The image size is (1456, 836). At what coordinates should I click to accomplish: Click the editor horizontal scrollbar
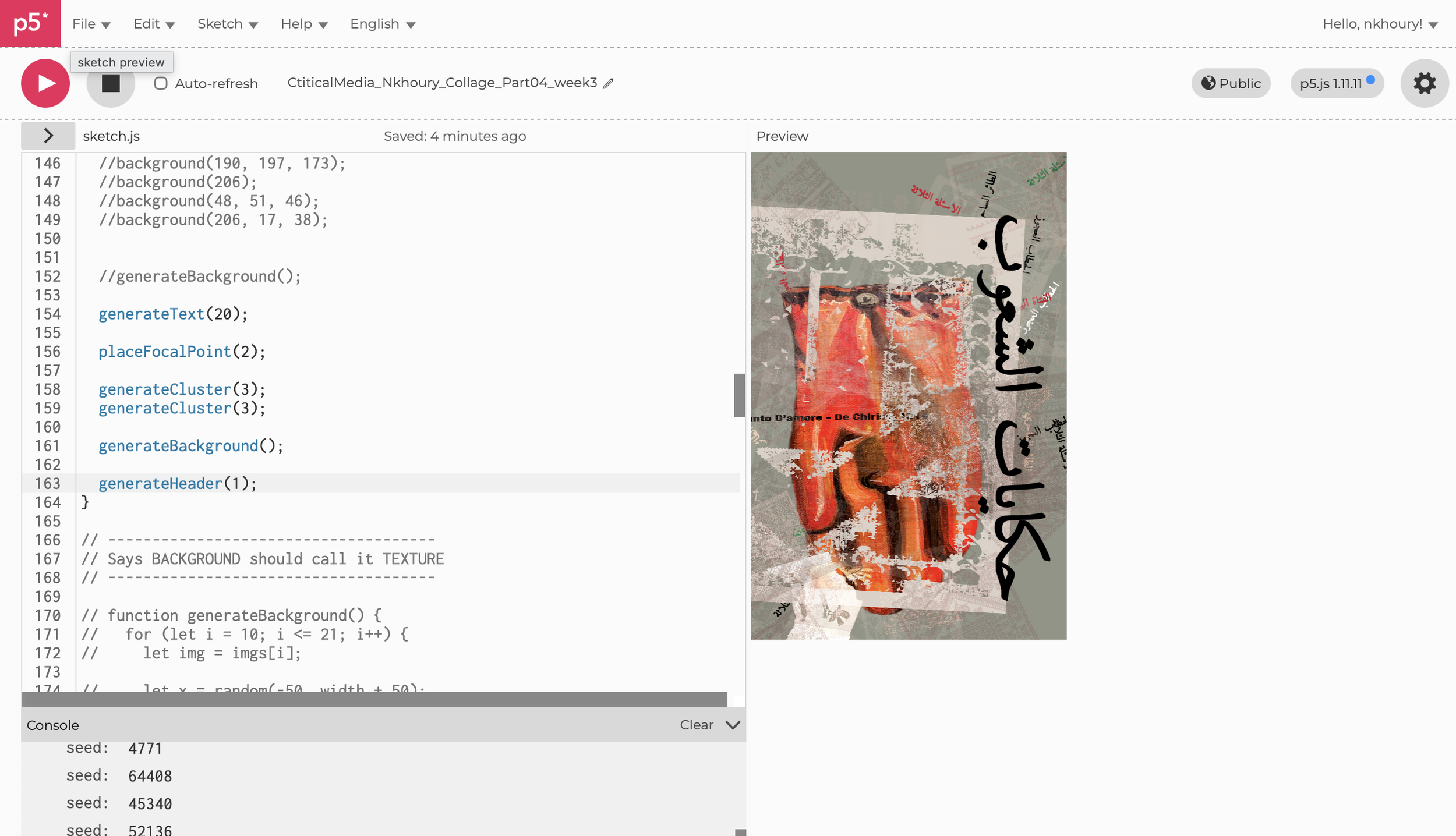374,699
